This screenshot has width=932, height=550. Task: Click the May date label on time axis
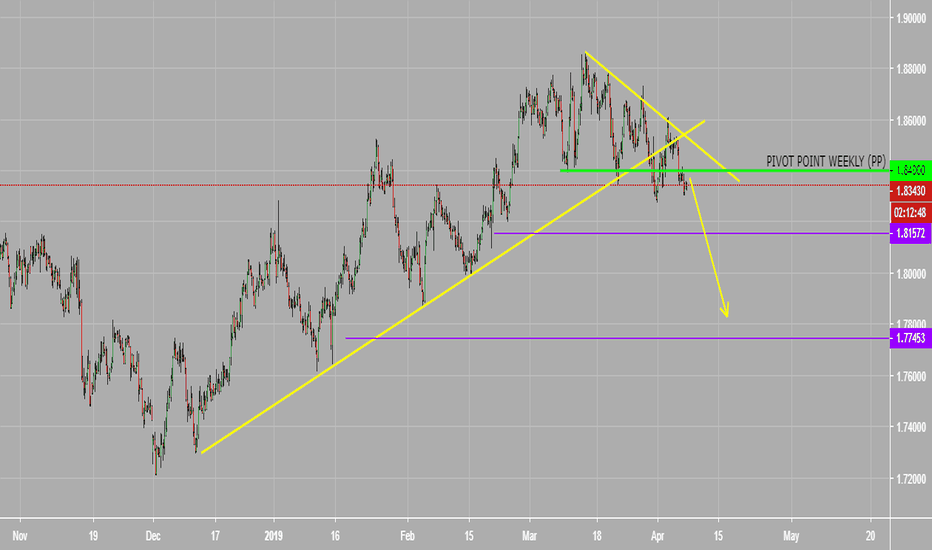[791, 536]
